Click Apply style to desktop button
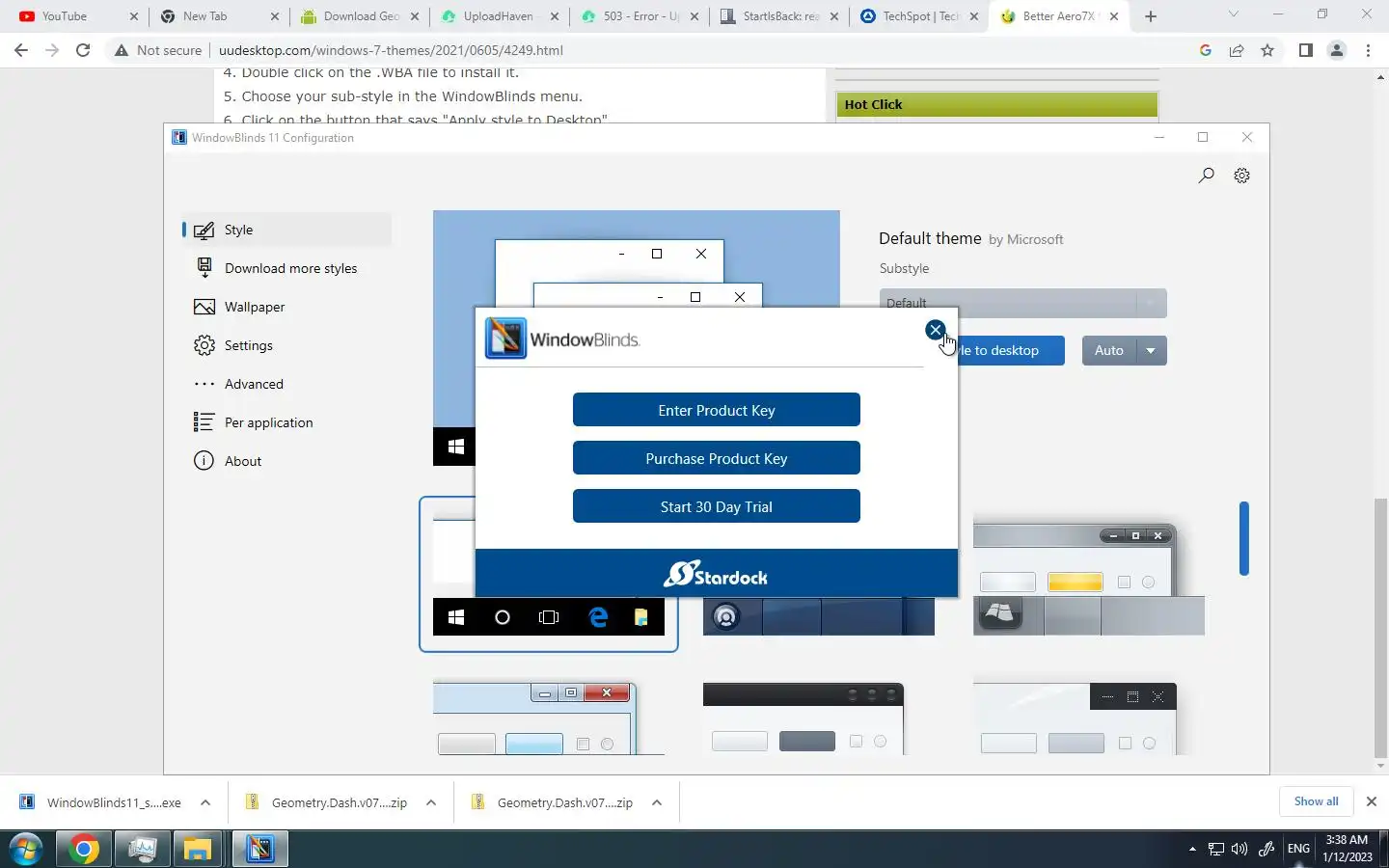The width and height of the screenshot is (1389, 868). pos(1011,350)
